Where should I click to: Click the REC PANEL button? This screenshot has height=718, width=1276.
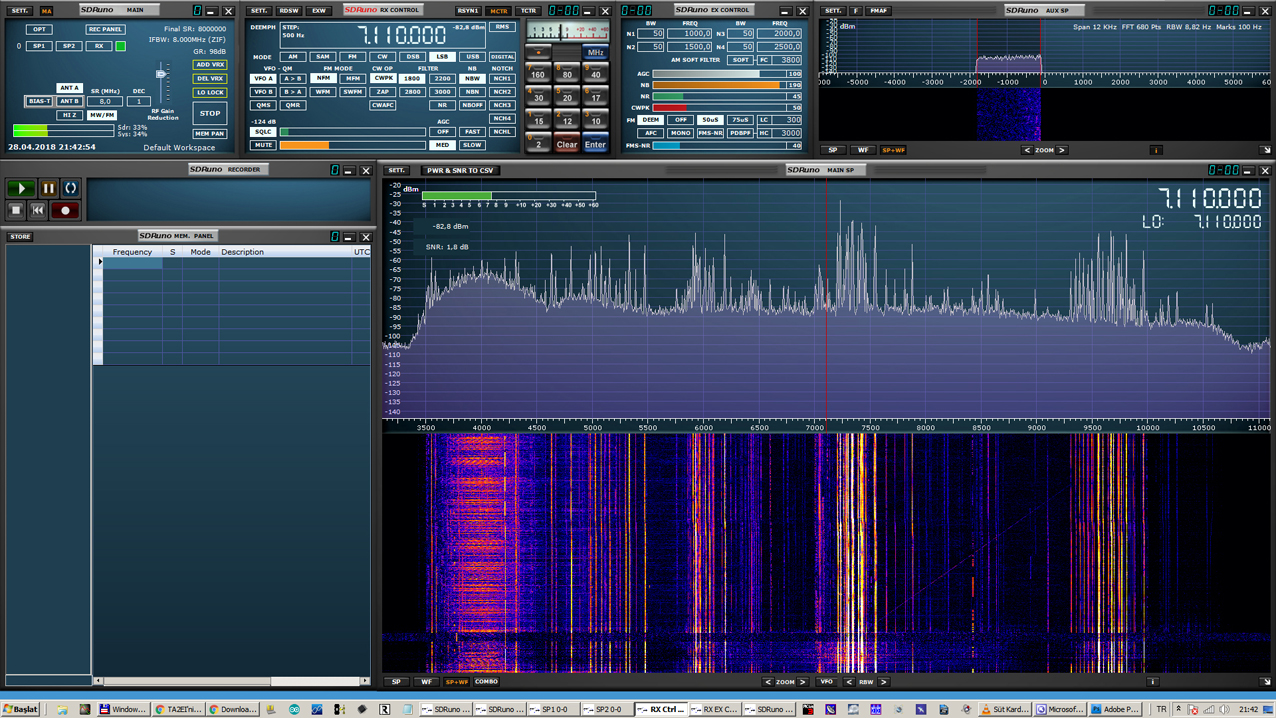click(x=105, y=30)
